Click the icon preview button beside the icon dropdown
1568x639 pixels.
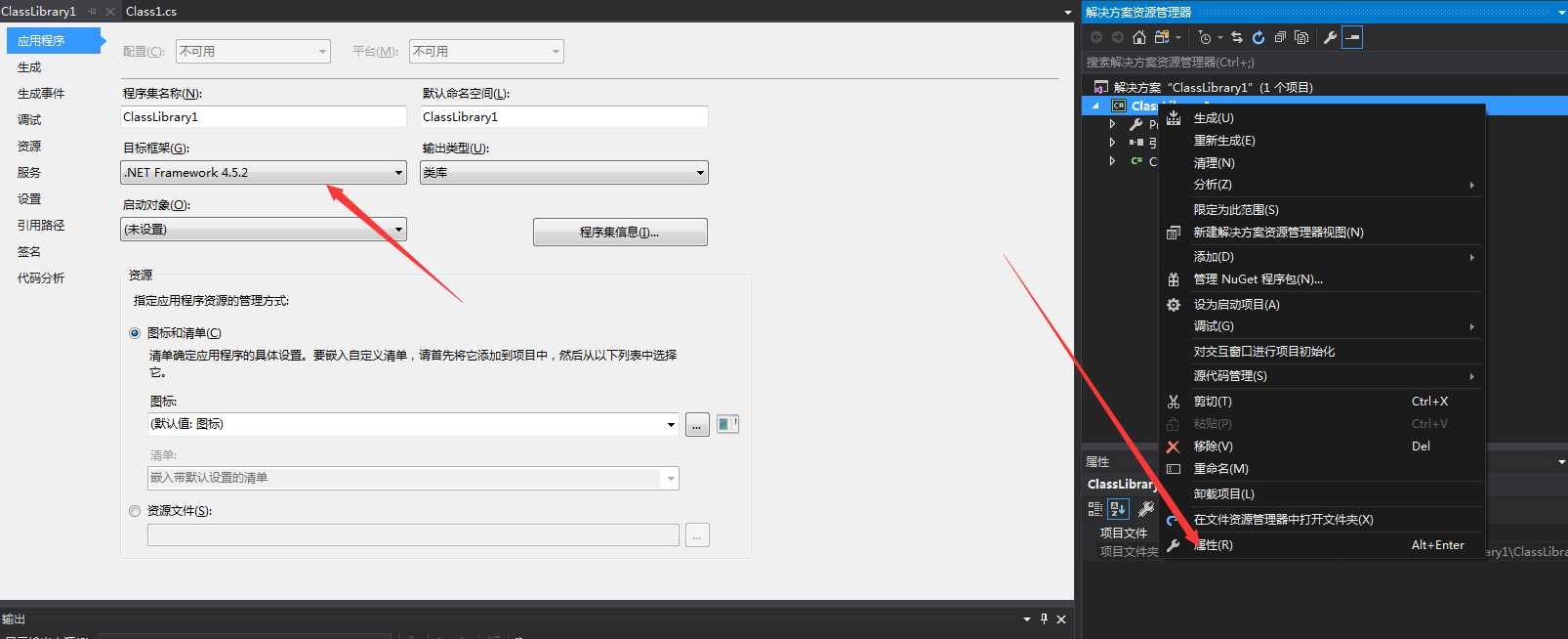coord(727,424)
